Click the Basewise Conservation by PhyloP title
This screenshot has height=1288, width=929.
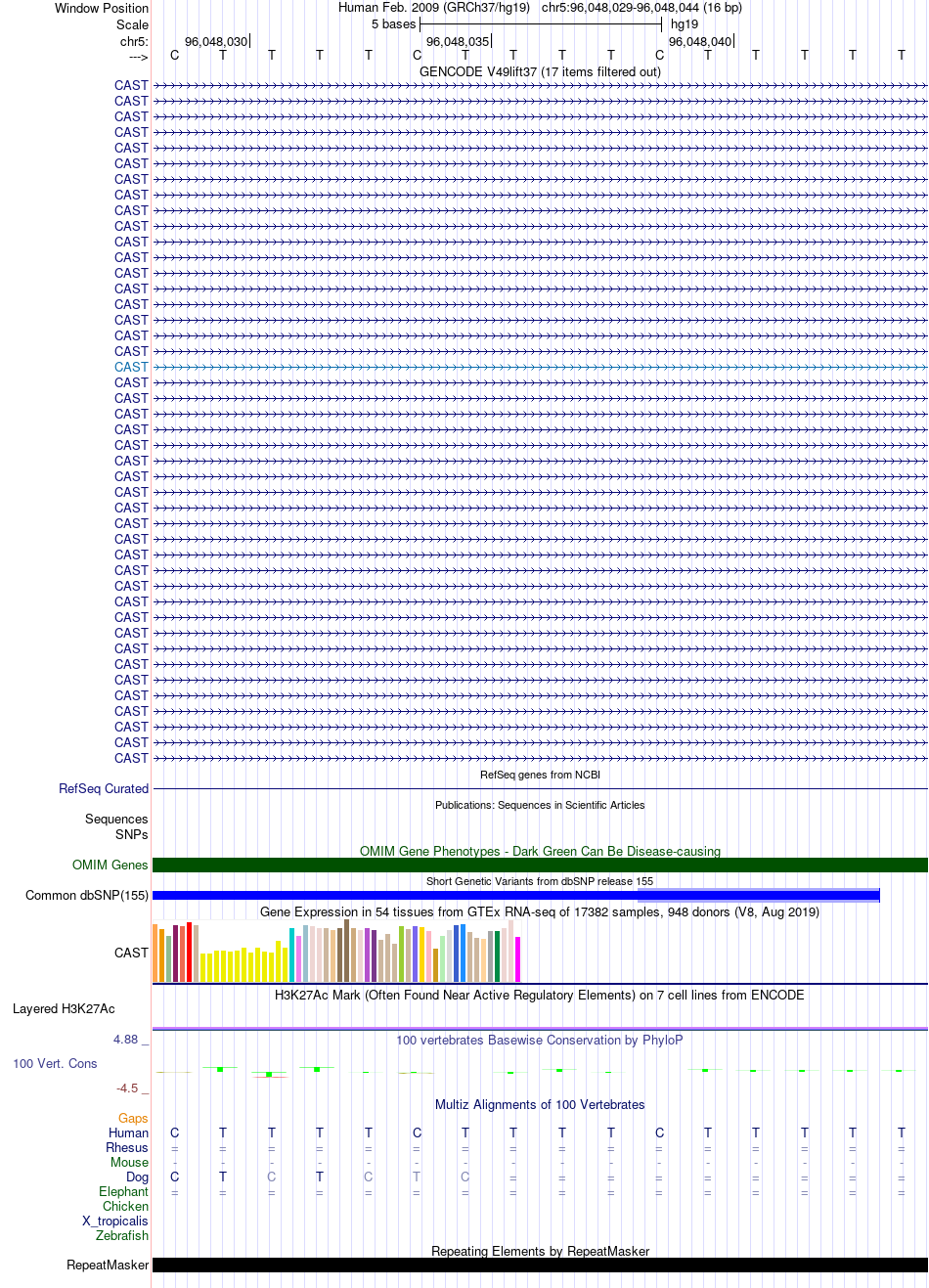pyautogui.click(x=540, y=1040)
